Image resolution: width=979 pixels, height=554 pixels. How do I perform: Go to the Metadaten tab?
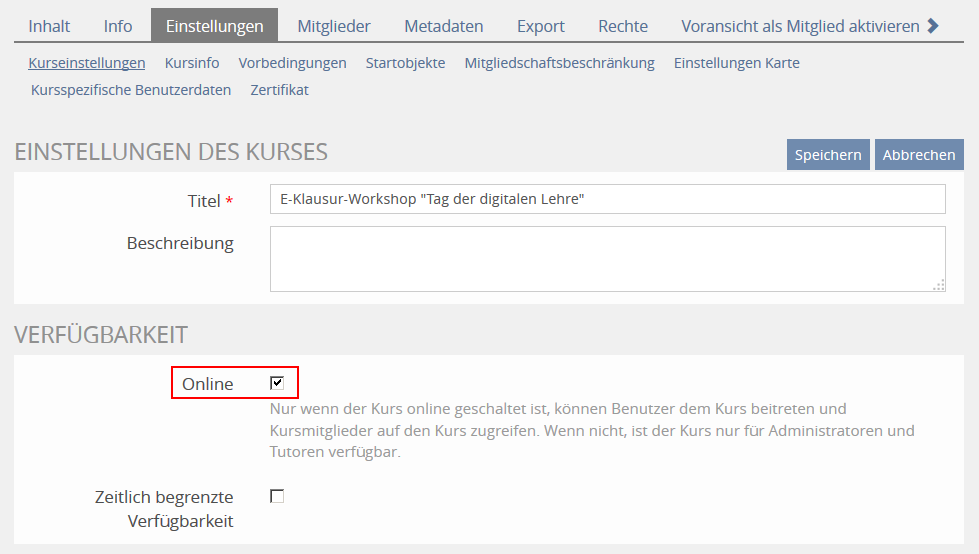[x=443, y=26]
